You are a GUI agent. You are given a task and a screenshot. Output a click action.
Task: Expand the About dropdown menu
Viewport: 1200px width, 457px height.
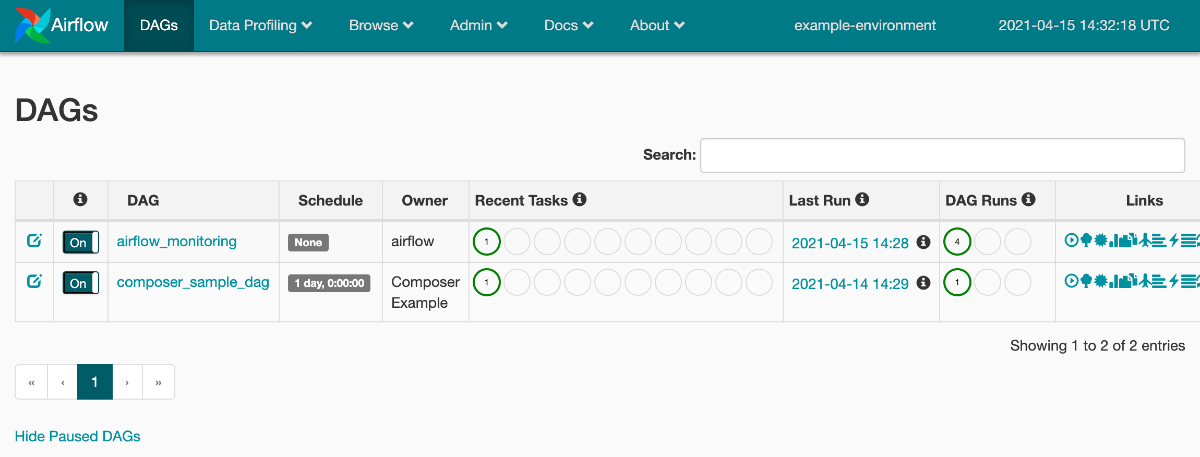click(657, 25)
